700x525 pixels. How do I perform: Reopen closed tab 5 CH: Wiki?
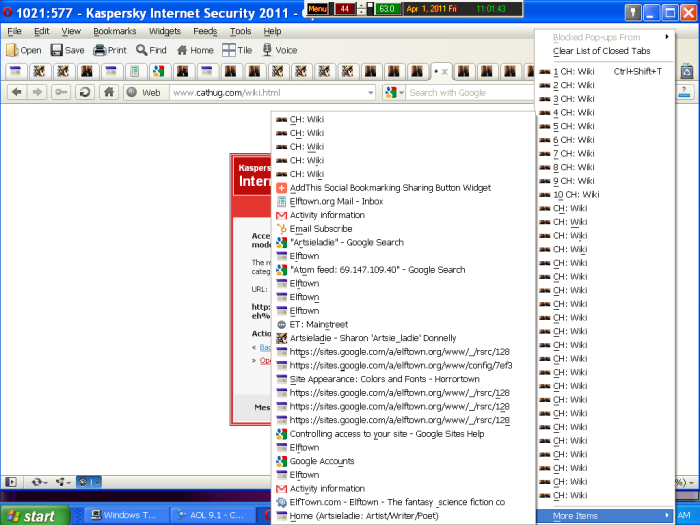click(x=605, y=126)
